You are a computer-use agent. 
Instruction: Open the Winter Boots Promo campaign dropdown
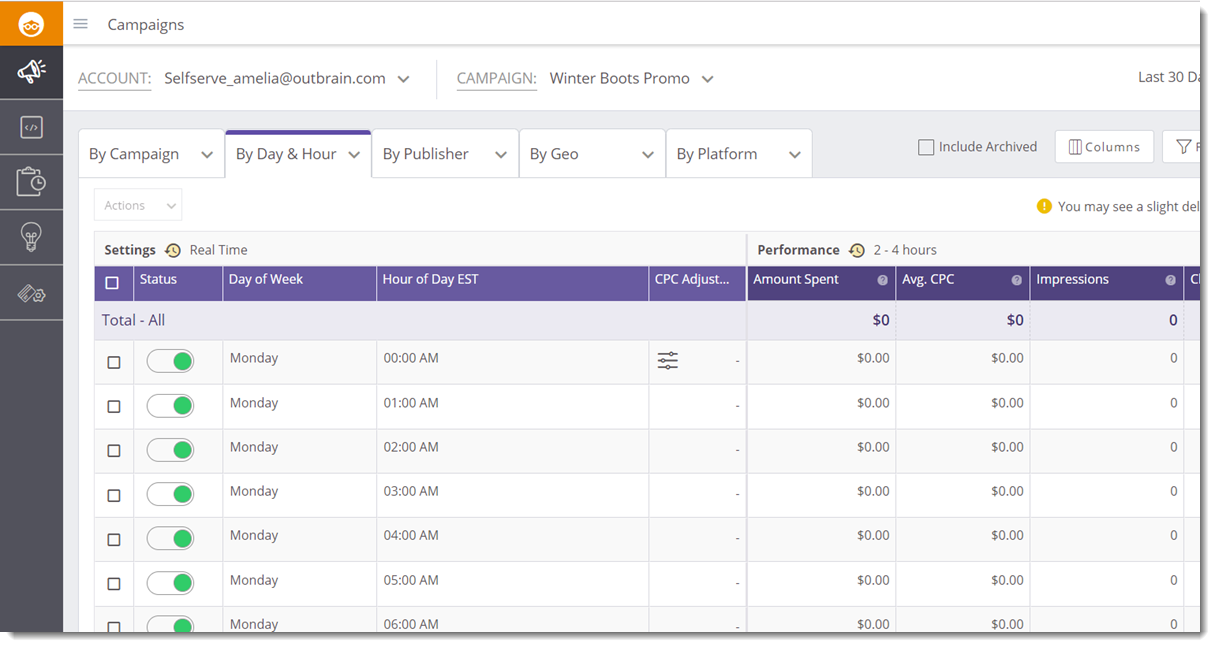(707, 79)
